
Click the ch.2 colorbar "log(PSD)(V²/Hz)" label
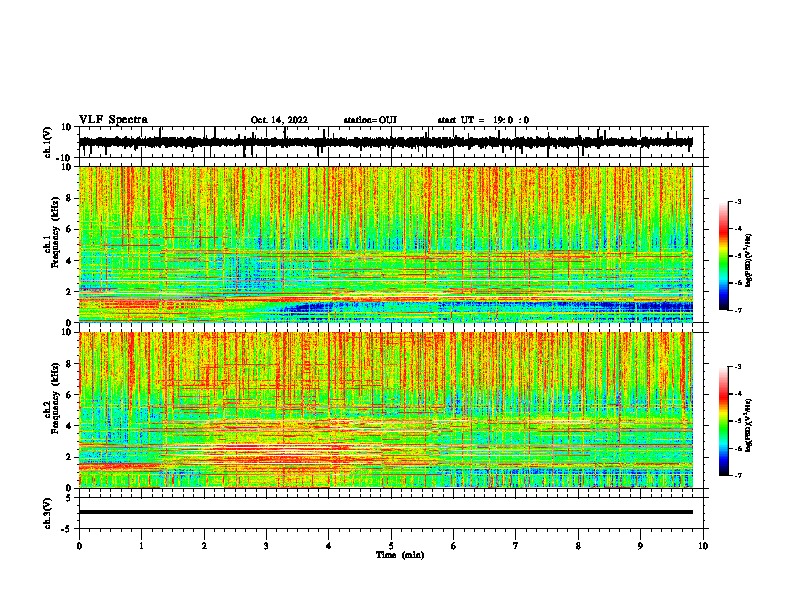pyautogui.click(x=749, y=425)
